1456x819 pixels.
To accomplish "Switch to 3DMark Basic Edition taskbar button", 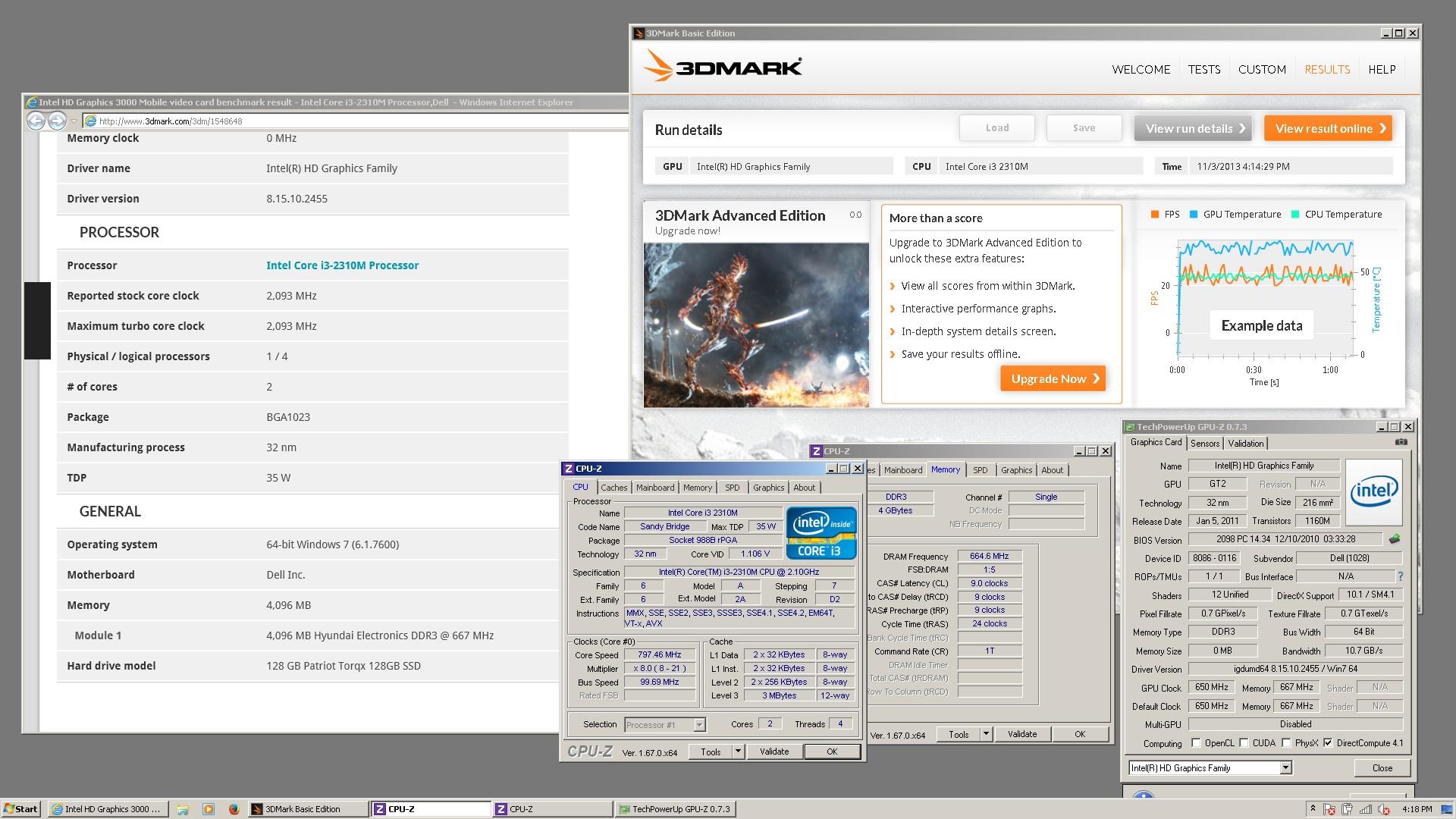I will coord(308,809).
